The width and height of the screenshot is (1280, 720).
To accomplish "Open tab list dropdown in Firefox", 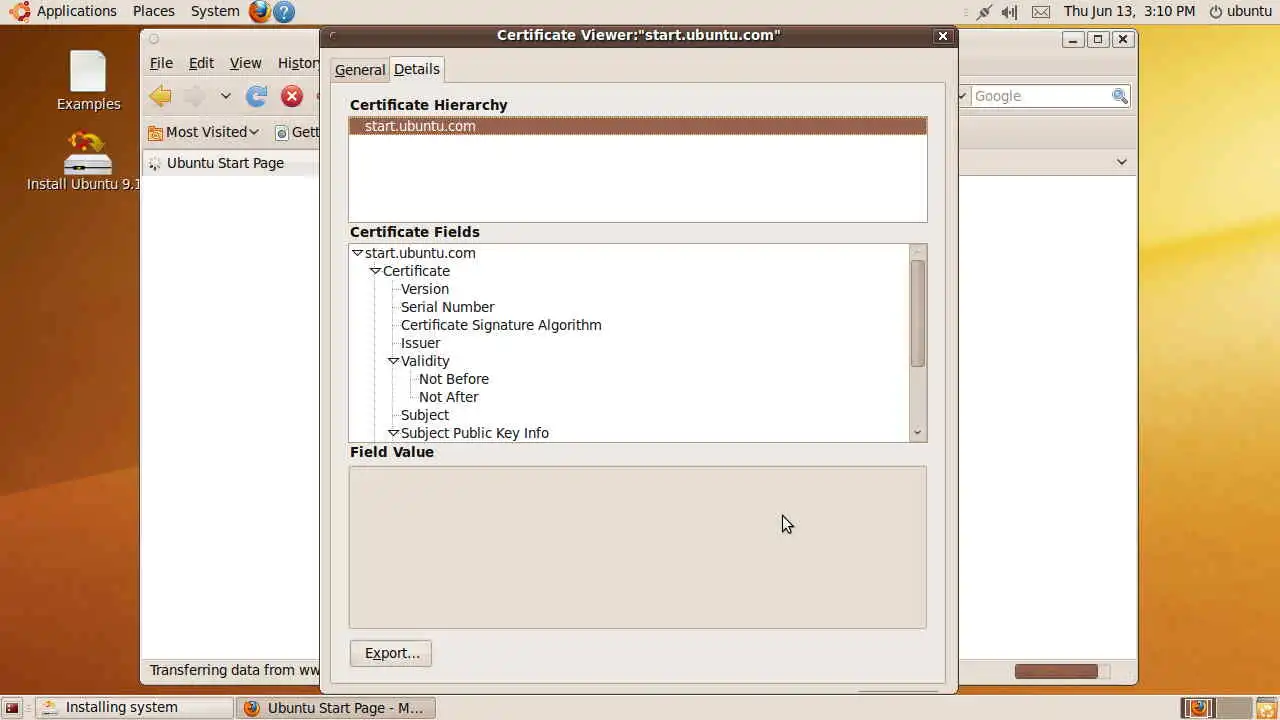I will pos(1122,162).
